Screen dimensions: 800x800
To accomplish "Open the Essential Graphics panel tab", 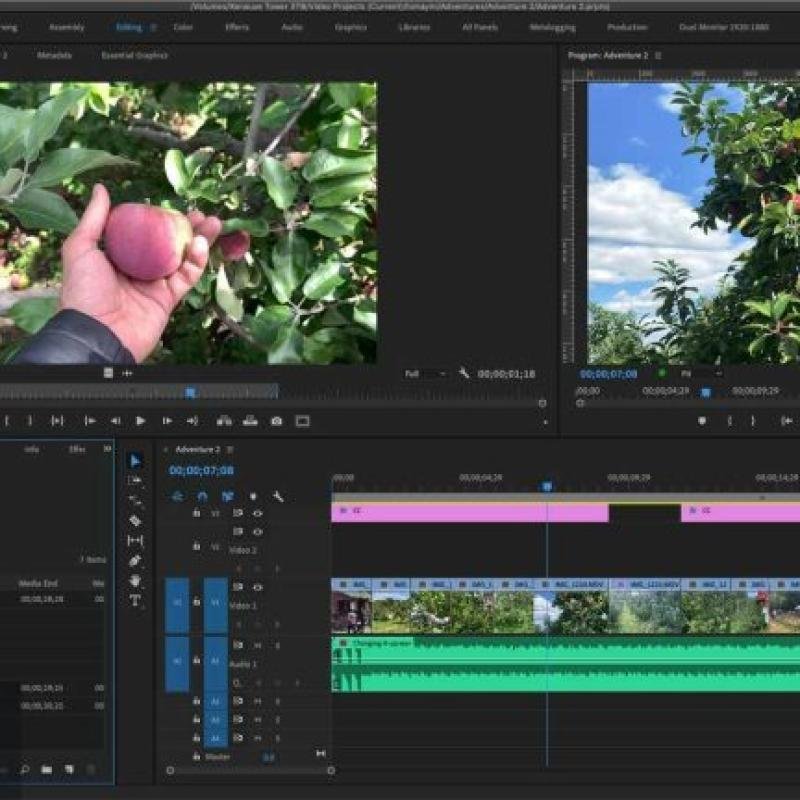I will coord(134,55).
